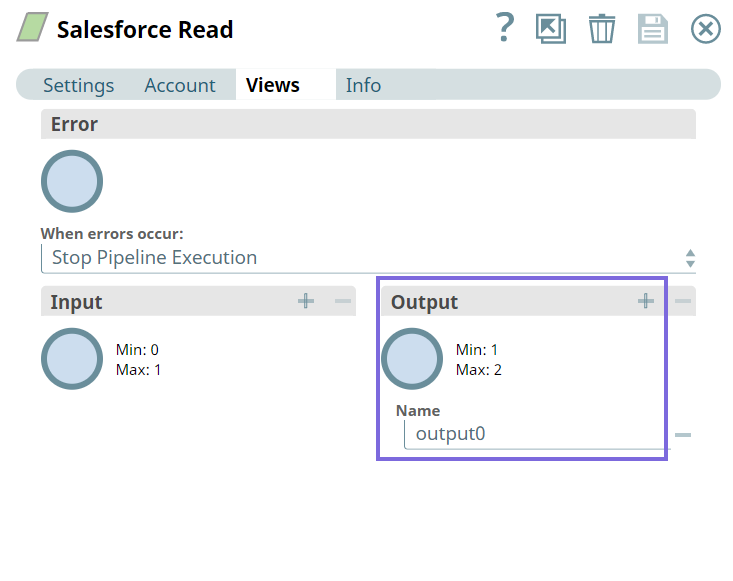Click the dropdown arrows beside Stop Pipeline Execution
The image size is (733, 581).
tap(690, 258)
